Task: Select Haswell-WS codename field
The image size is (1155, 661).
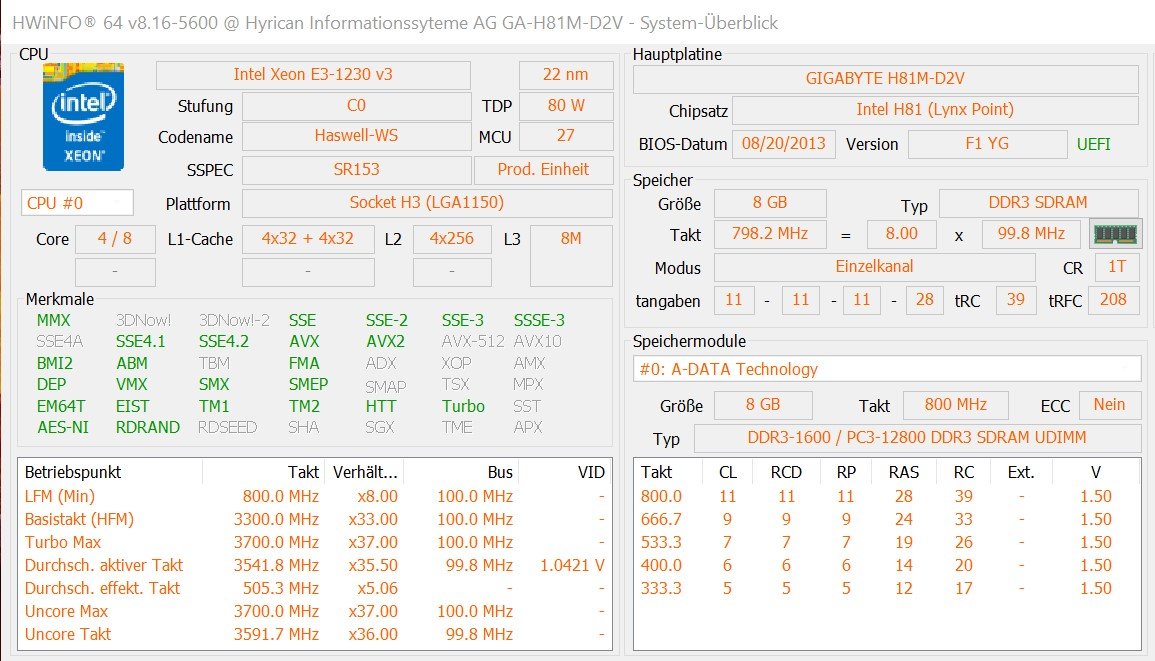Action: pos(357,136)
